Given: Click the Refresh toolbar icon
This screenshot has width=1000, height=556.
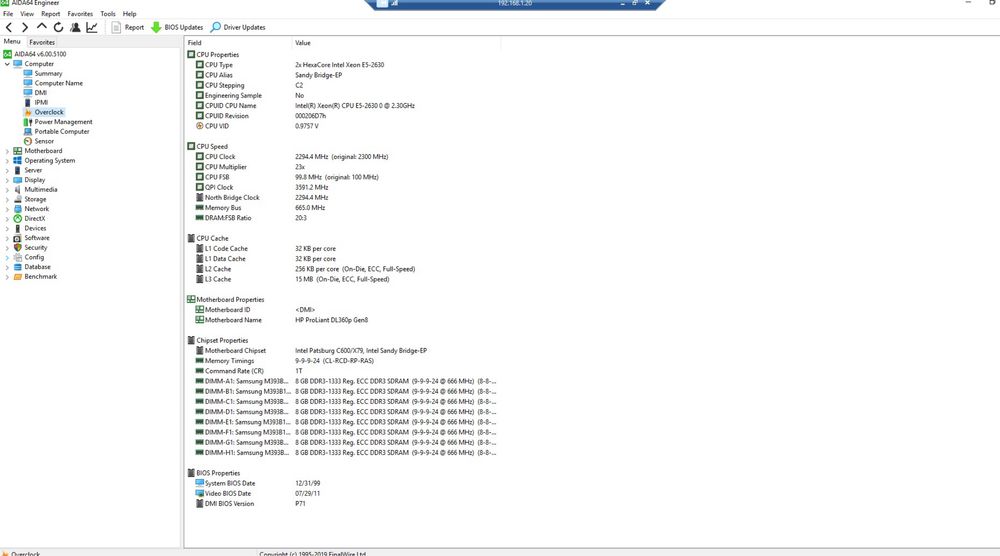Looking at the screenshot, I should click(x=58, y=27).
